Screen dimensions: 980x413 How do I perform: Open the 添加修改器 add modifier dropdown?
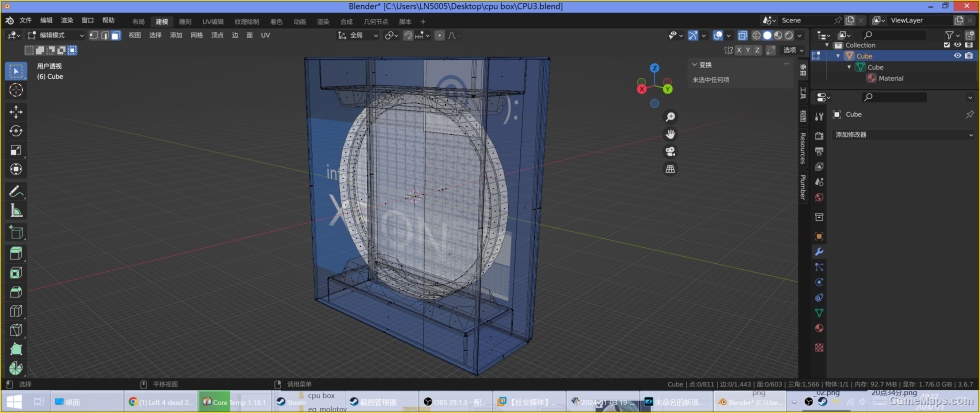[904, 135]
